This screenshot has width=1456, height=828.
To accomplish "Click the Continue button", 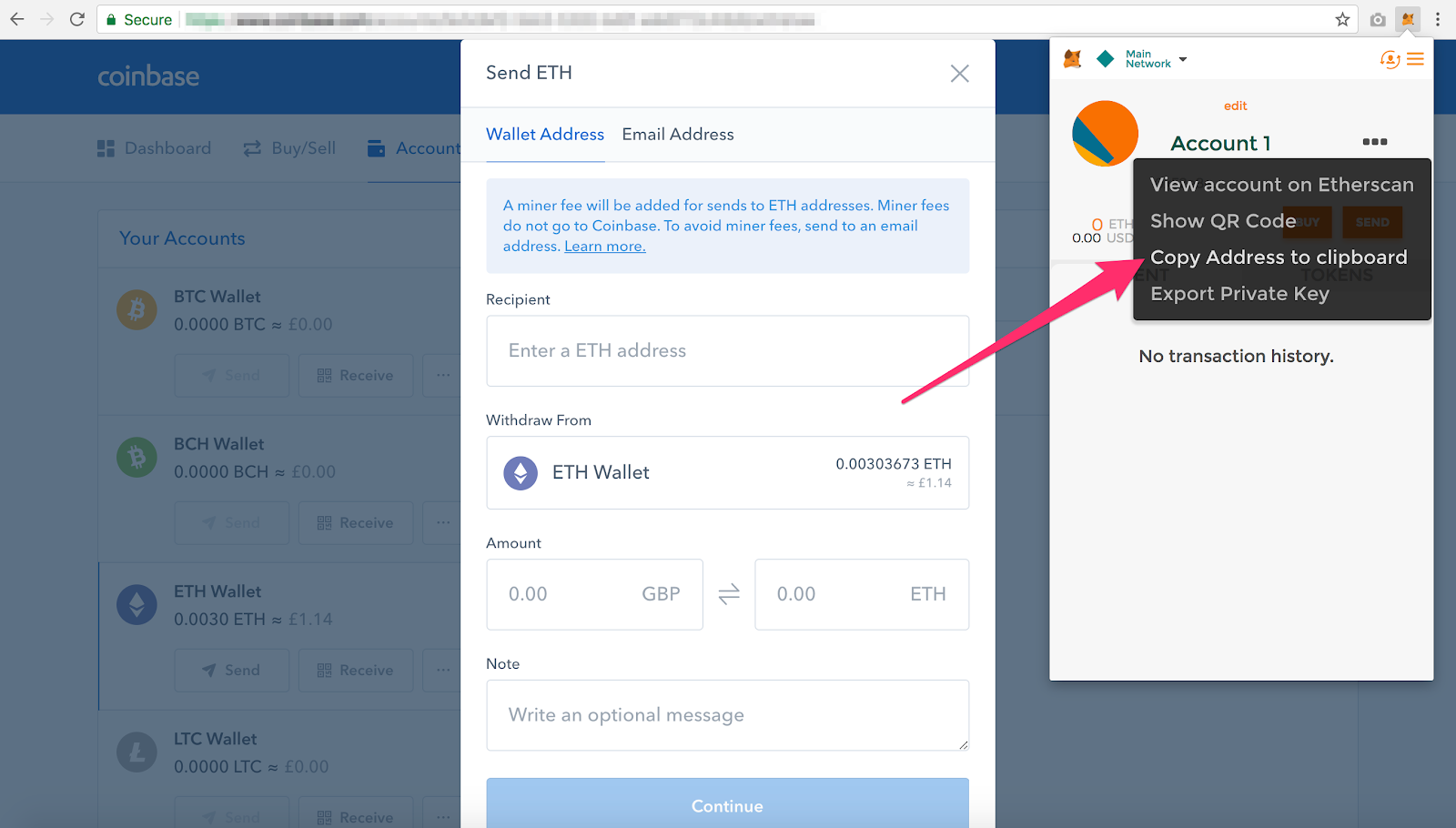I will (x=728, y=803).
